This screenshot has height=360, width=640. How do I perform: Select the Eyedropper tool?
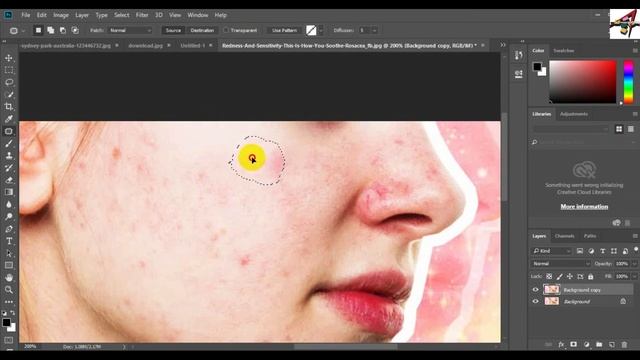pos(9,119)
